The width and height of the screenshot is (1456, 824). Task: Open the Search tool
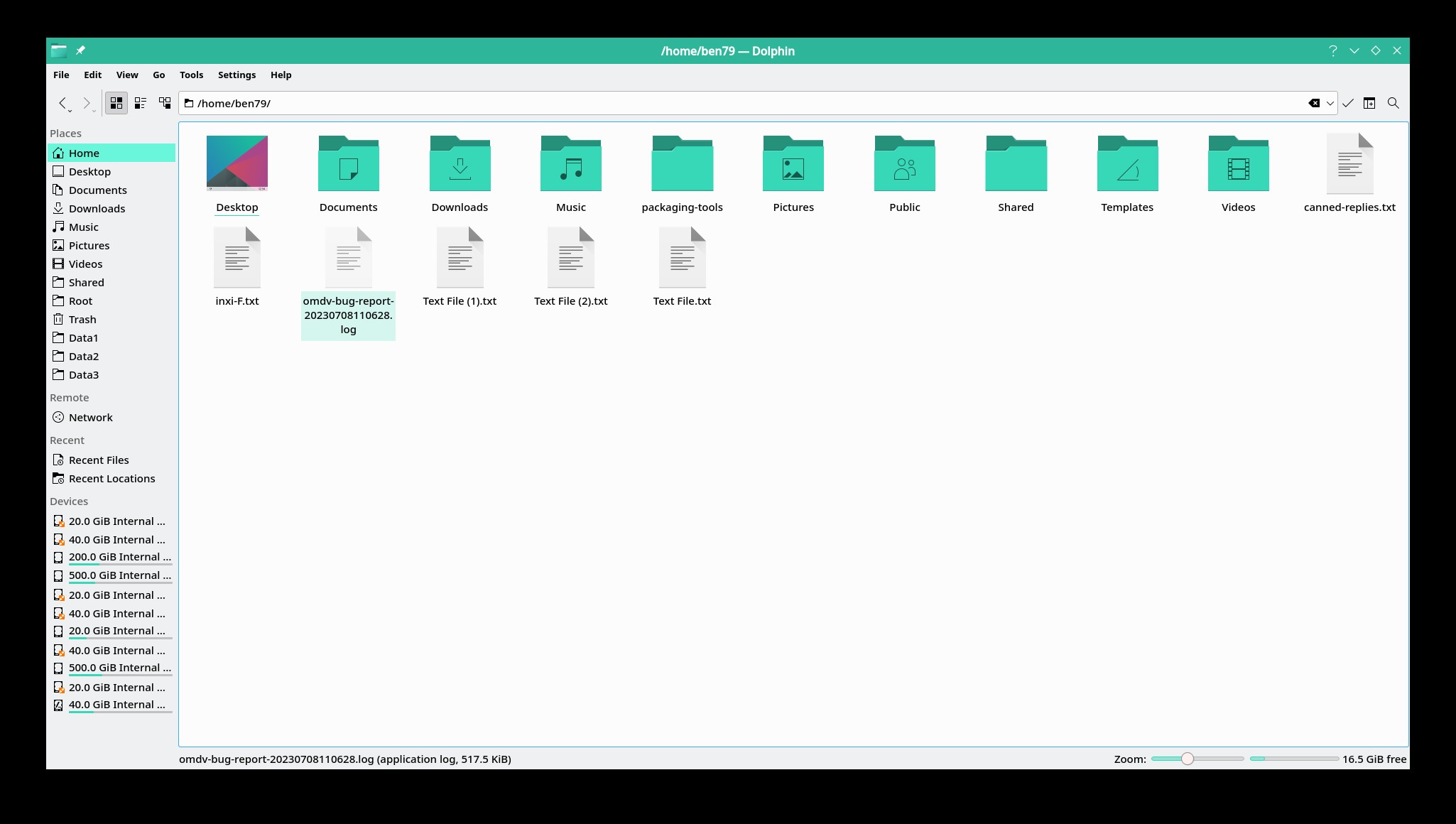click(1393, 103)
